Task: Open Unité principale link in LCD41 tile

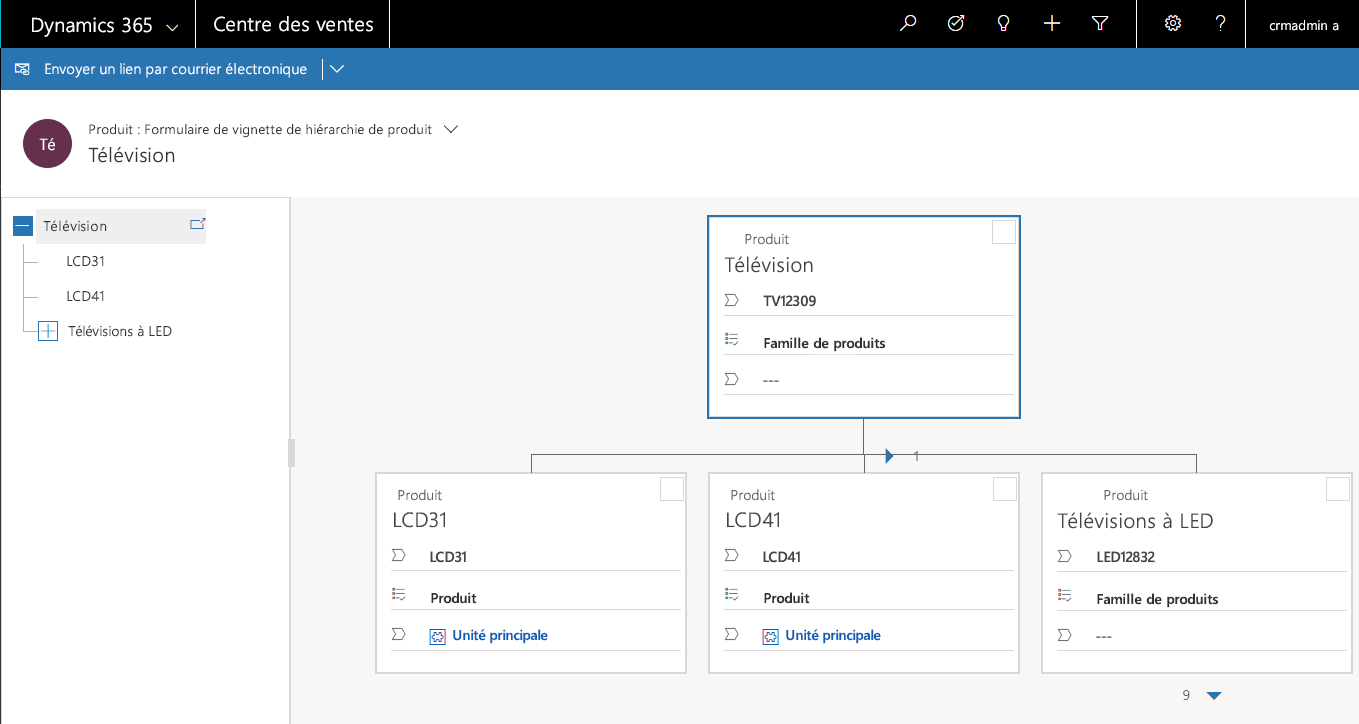Action: [x=832, y=635]
